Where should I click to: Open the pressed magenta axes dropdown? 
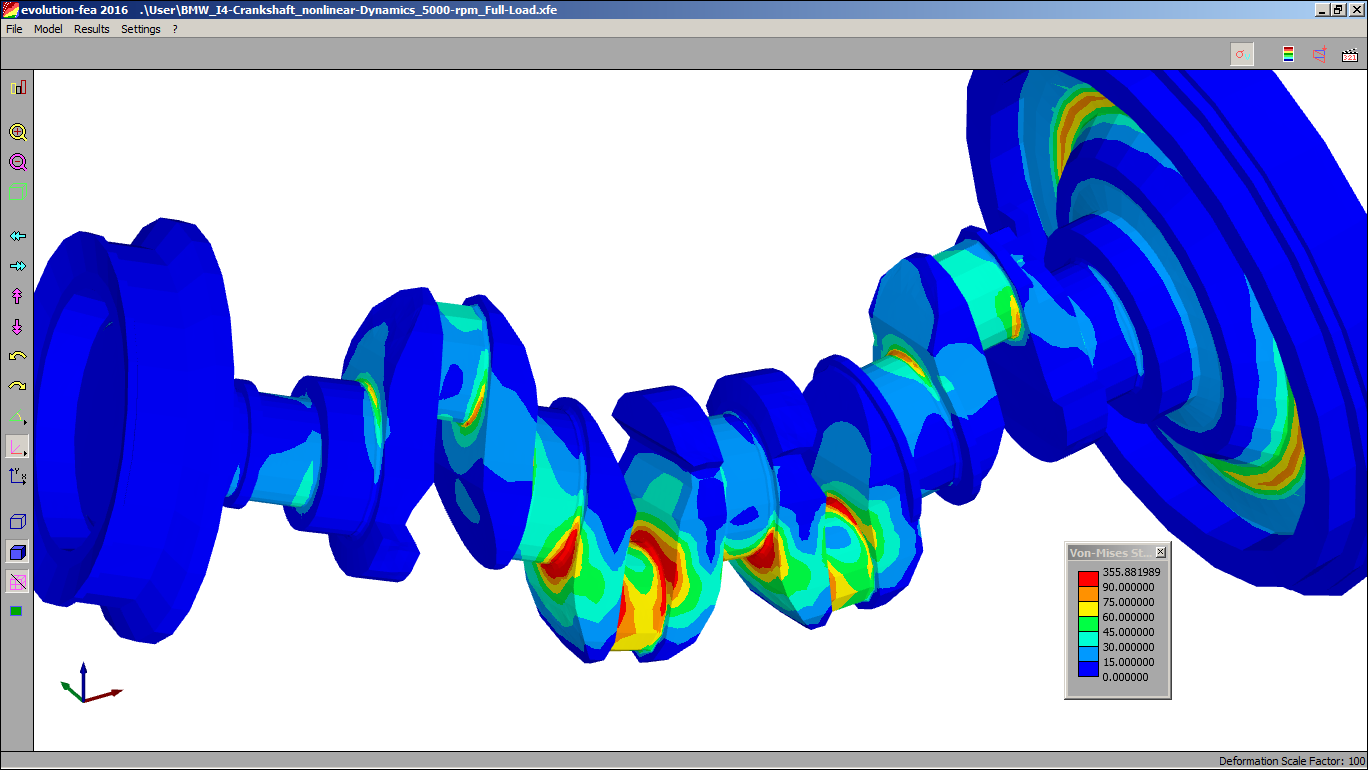[18, 446]
